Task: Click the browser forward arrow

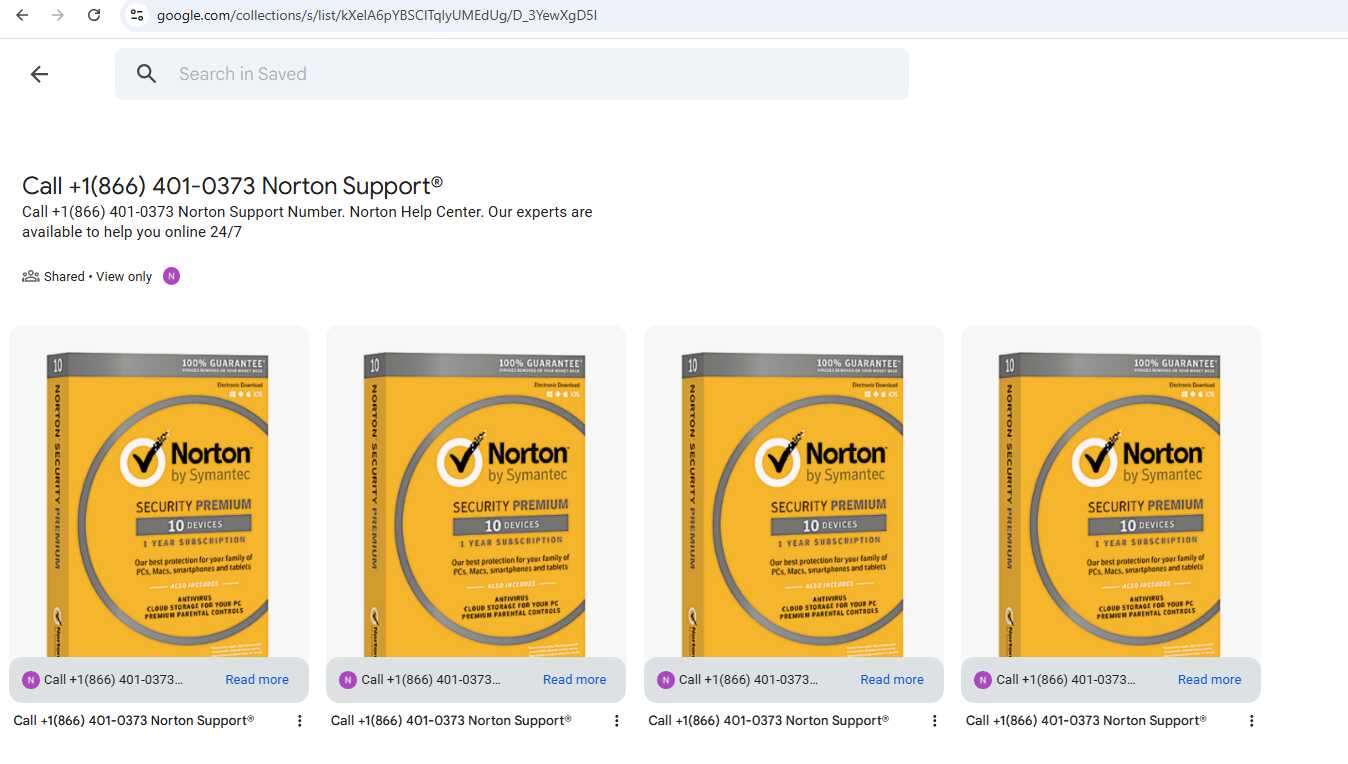Action: (58, 15)
